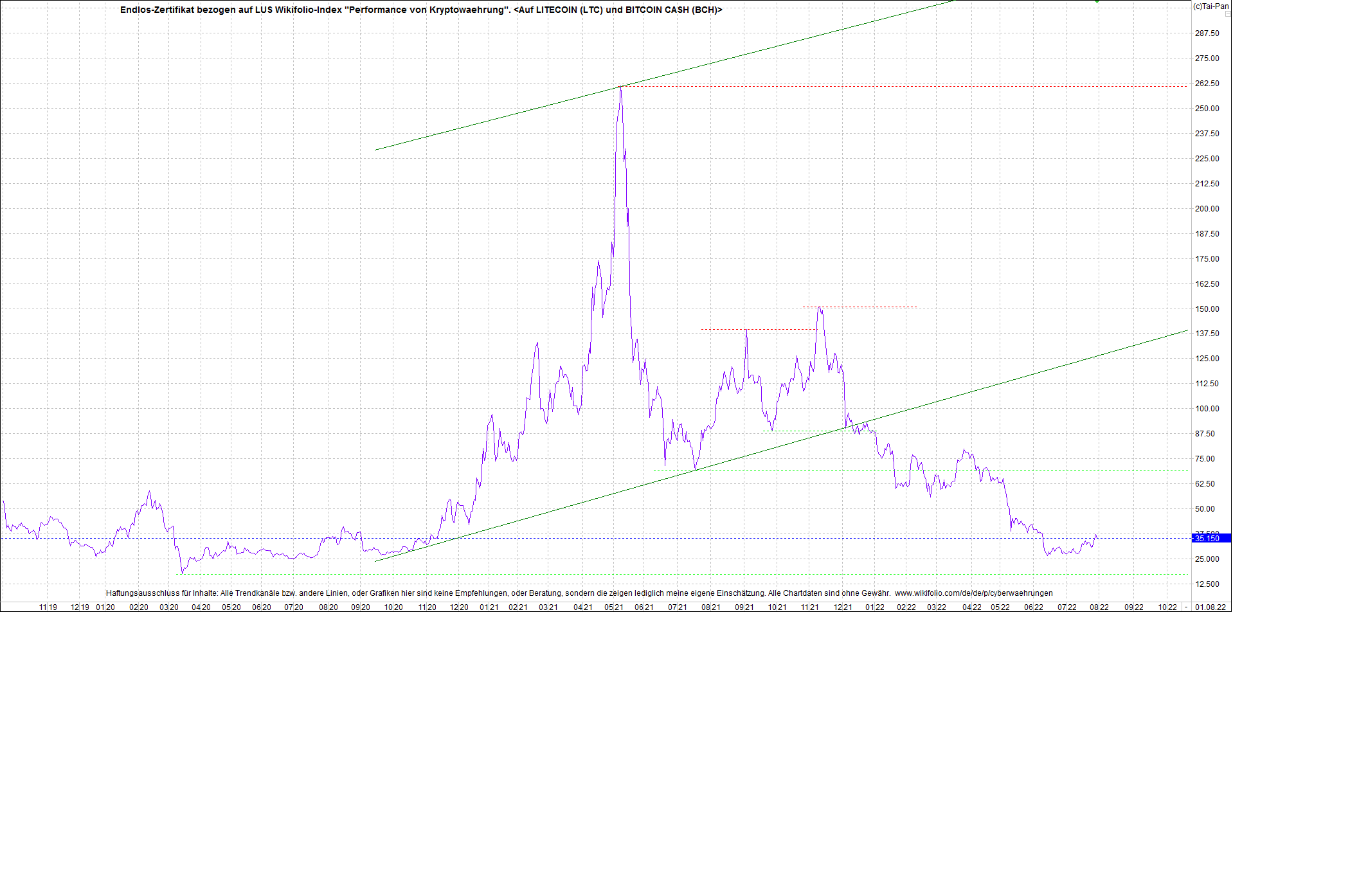Click the 05|21 date axis label
1350x896 pixels.
click(x=614, y=607)
